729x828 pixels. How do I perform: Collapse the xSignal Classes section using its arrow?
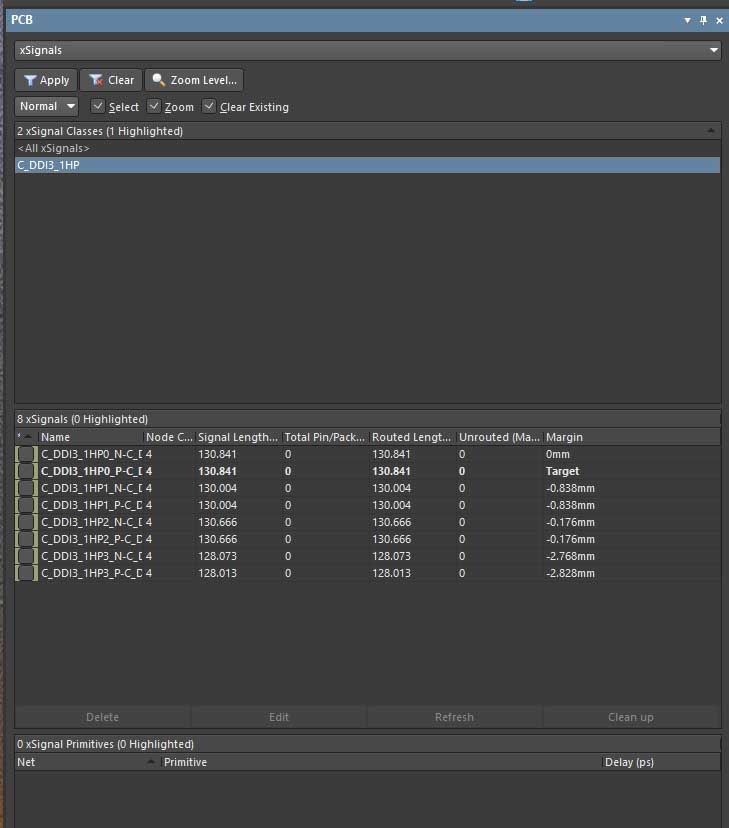coord(711,131)
